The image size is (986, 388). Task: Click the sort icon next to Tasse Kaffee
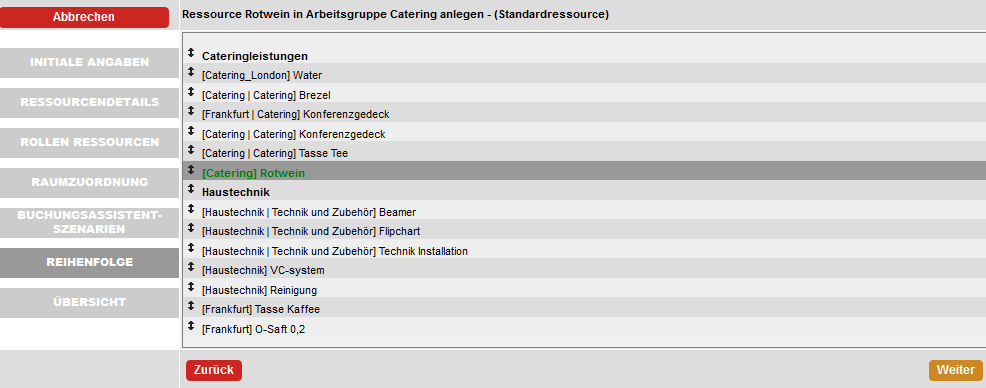coord(191,306)
